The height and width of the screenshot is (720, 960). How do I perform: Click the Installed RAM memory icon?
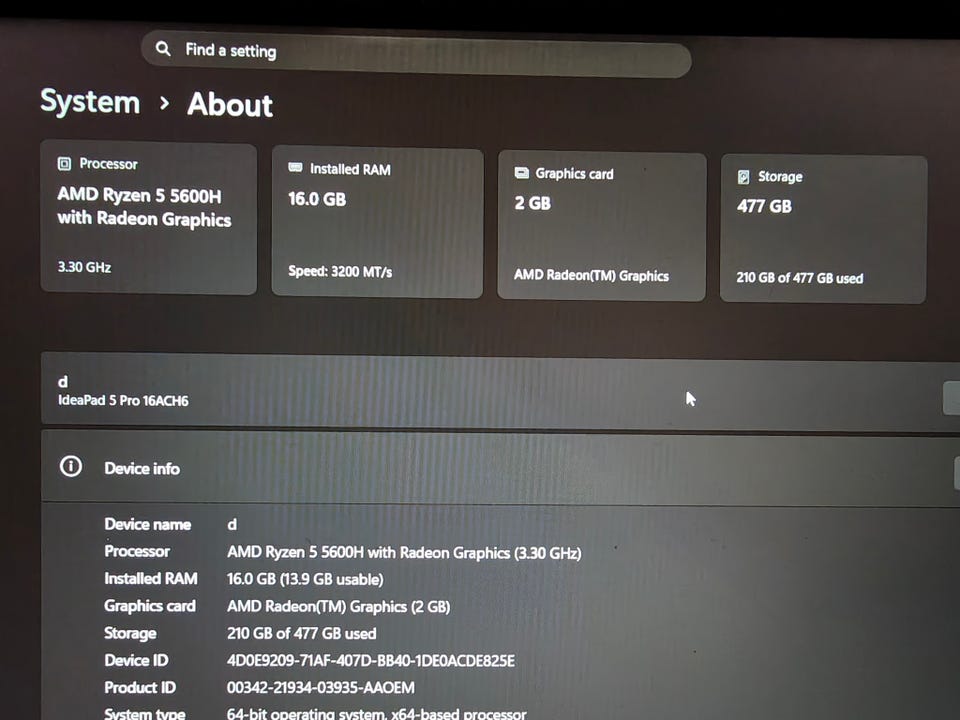pyautogui.click(x=295, y=168)
